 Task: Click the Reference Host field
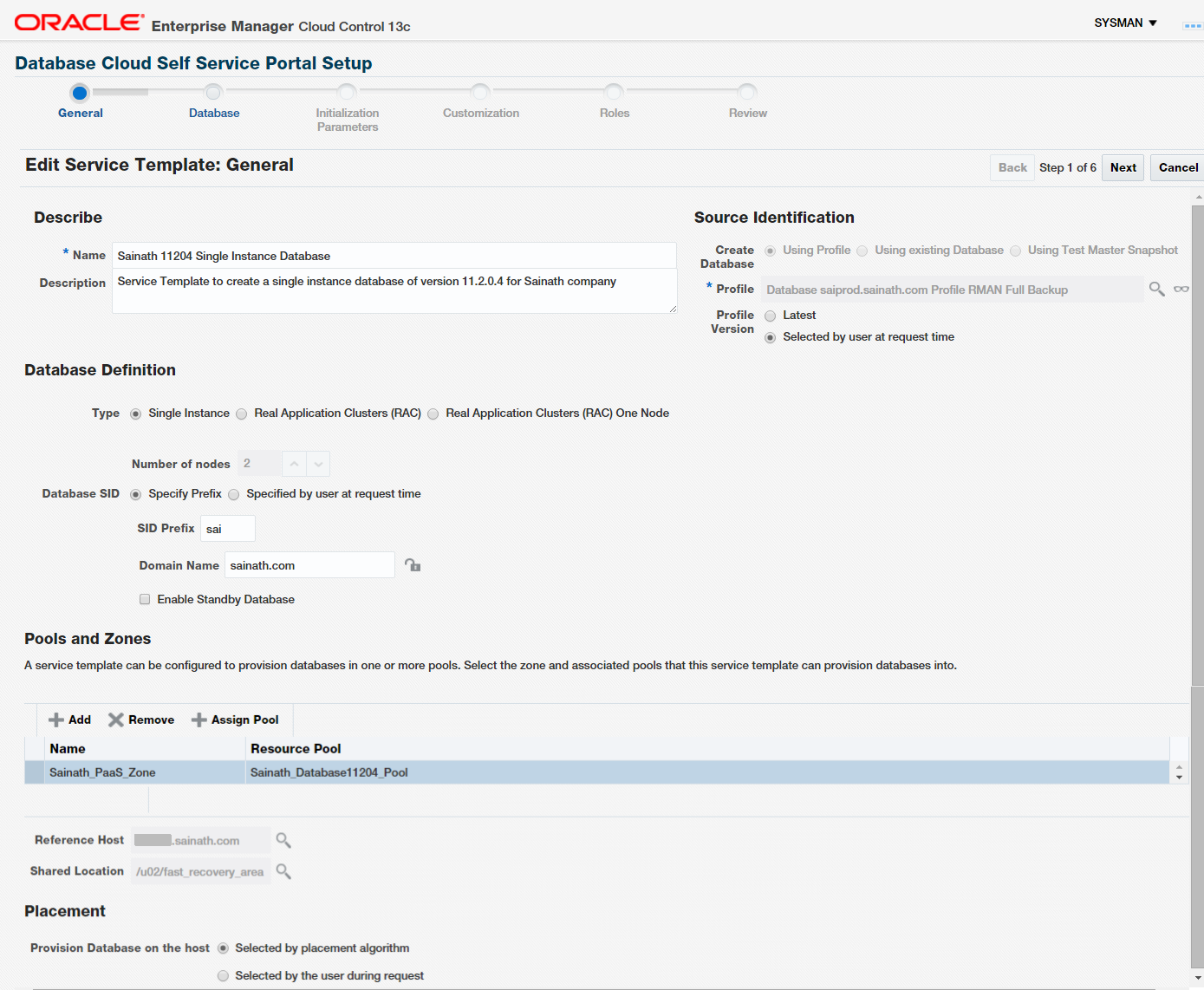[201, 840]
